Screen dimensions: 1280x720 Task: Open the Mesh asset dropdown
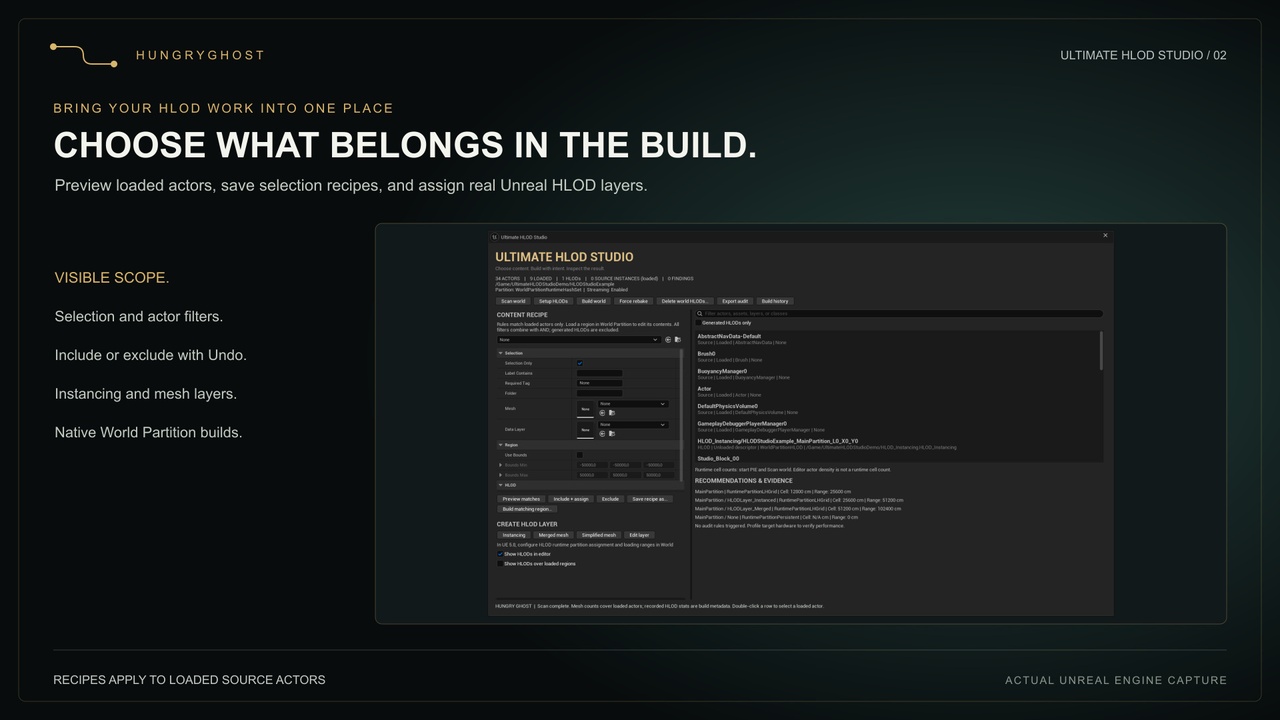coord(633,404)
